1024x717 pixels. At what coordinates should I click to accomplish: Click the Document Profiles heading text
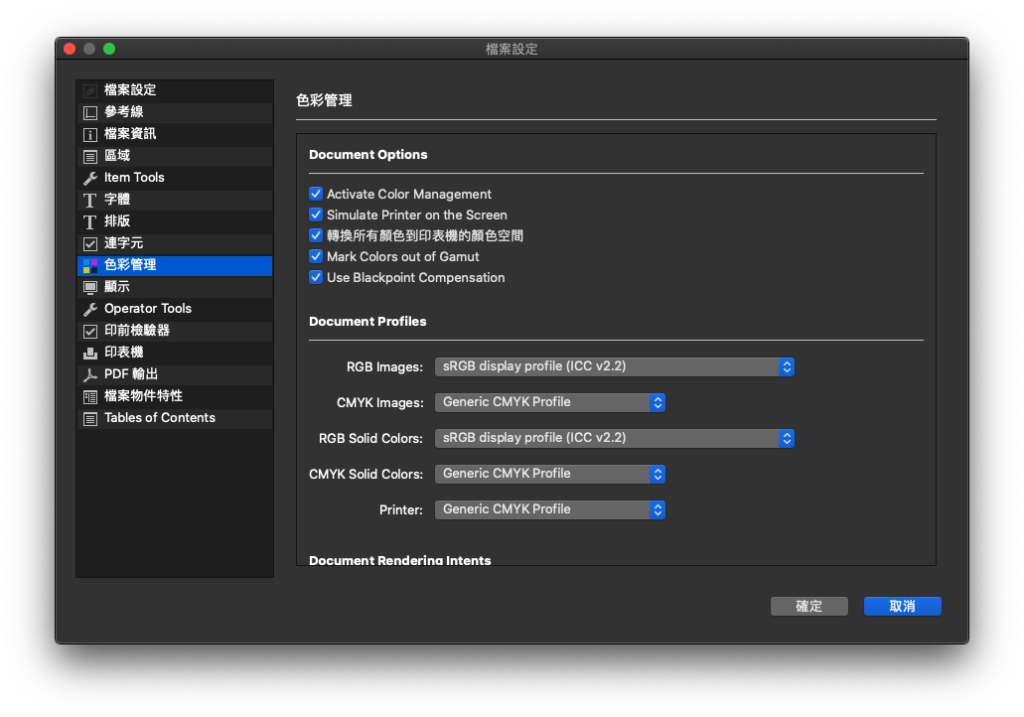pos(368,321)
